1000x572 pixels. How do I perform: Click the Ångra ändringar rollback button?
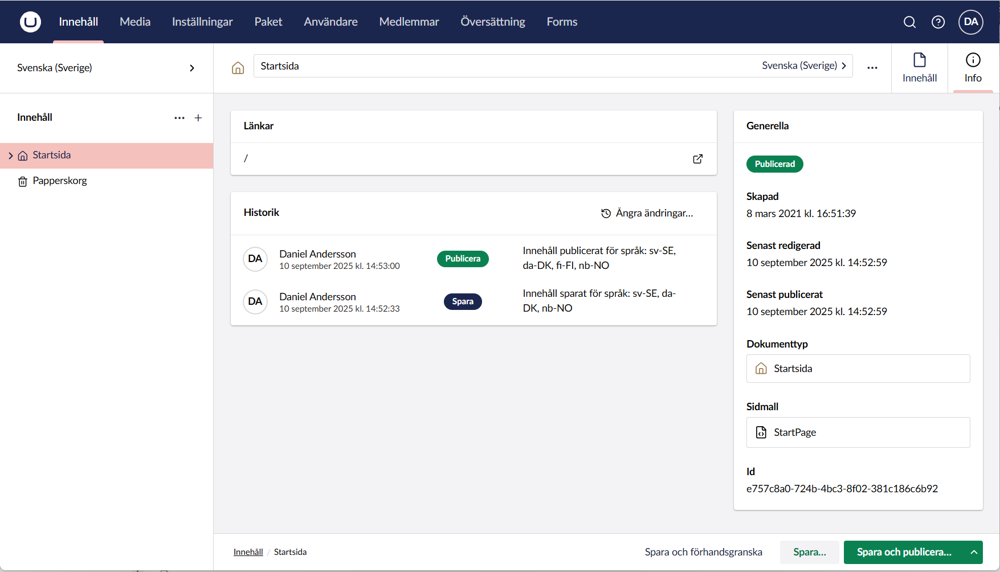tap(647, 213)
